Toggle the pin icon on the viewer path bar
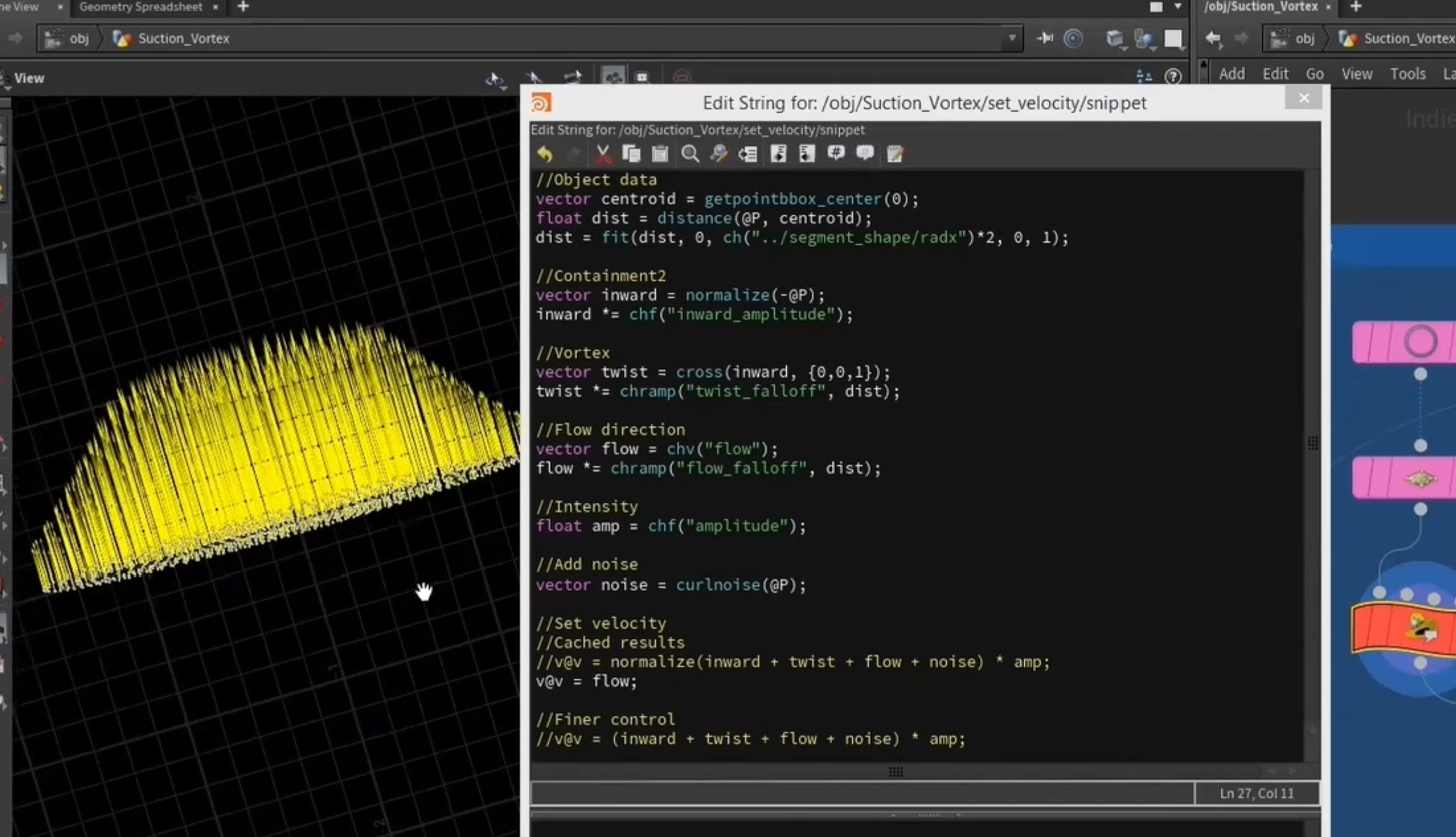 click(x=1045, y=38)
